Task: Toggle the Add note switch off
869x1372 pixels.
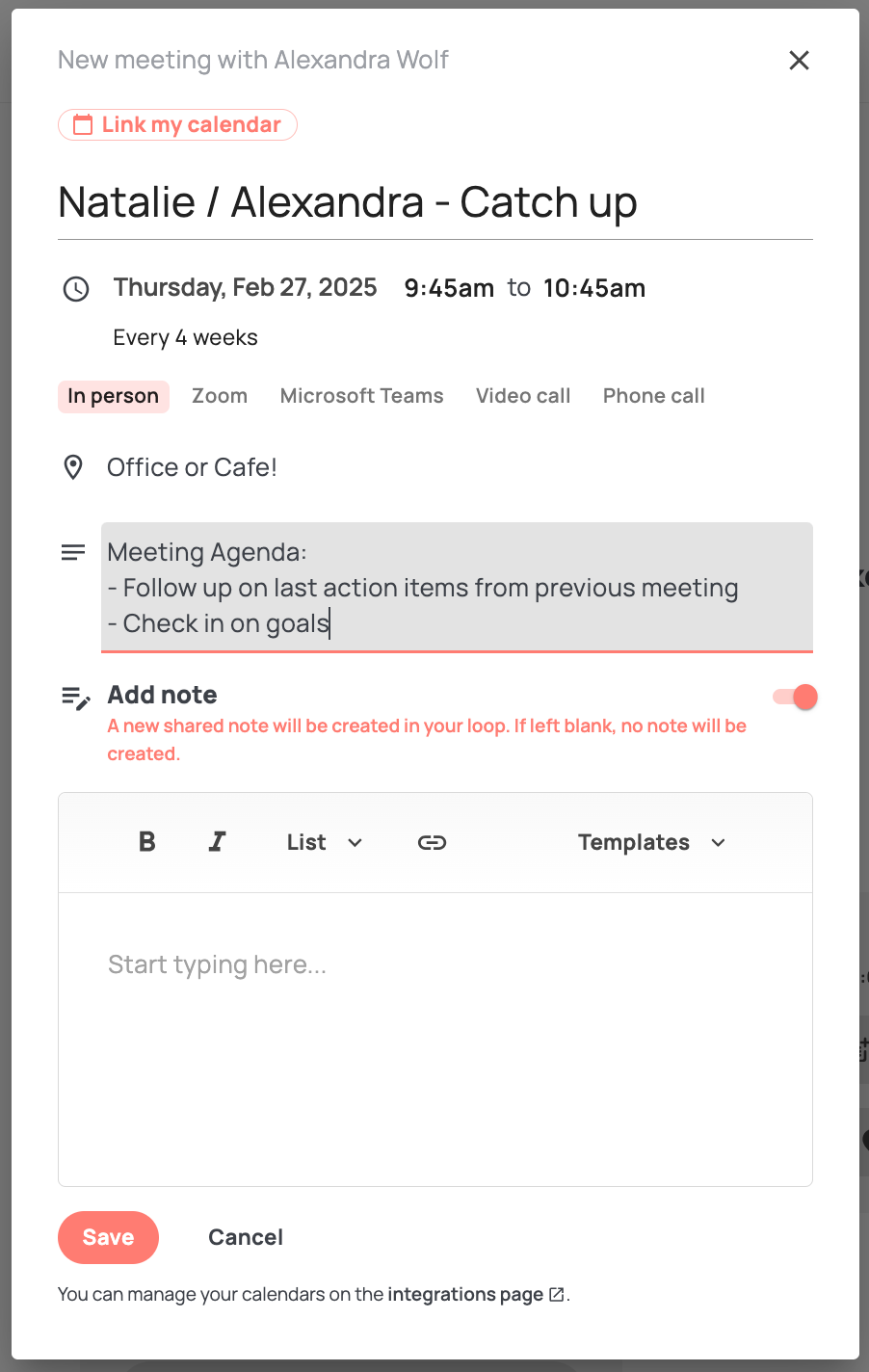Action: (796, 697)
